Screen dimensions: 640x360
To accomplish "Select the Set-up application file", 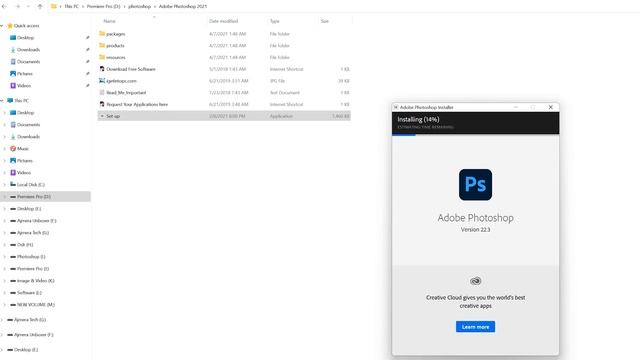I will coord(224,116).
